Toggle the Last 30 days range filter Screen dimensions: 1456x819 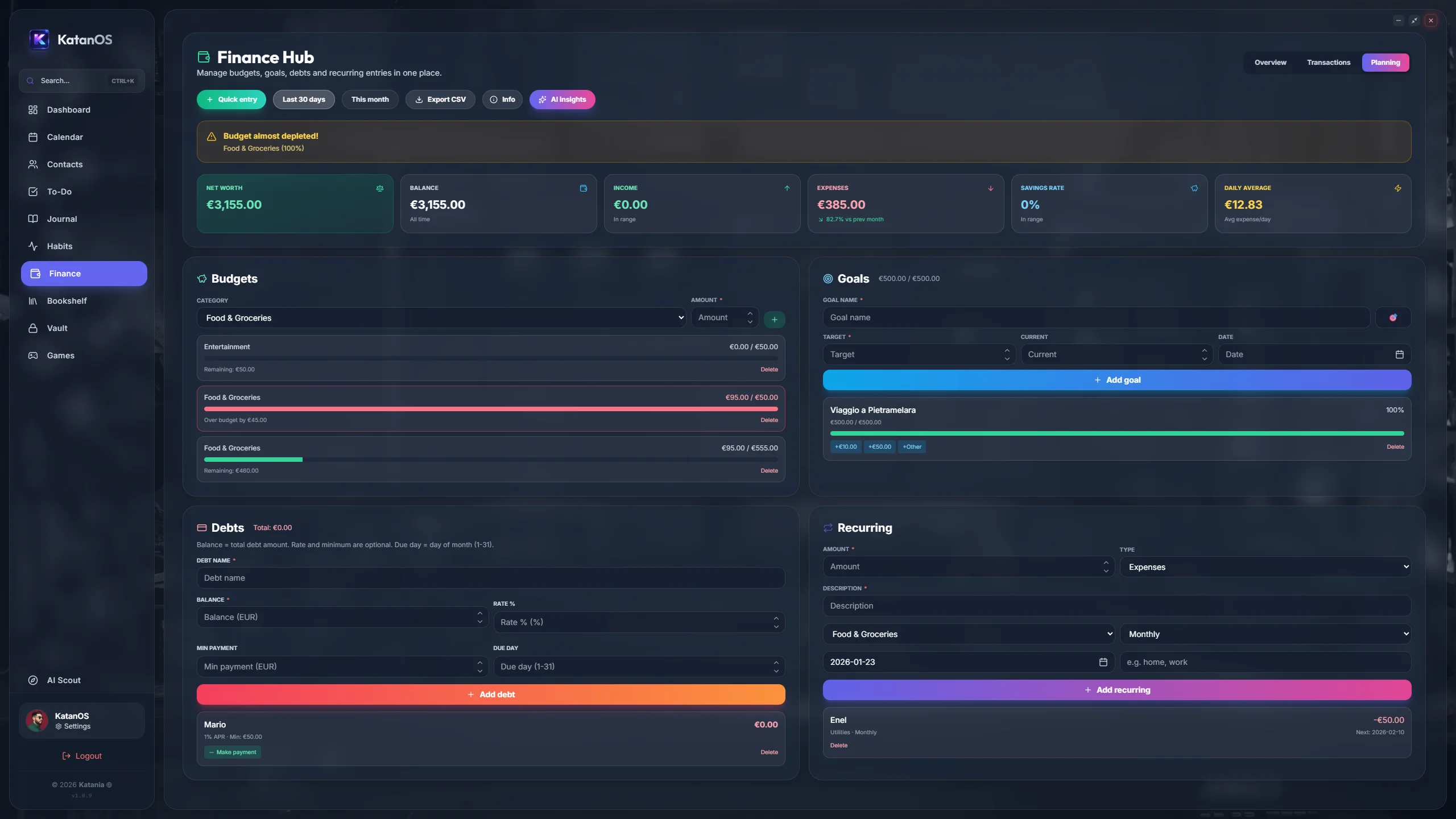(304, 100)
